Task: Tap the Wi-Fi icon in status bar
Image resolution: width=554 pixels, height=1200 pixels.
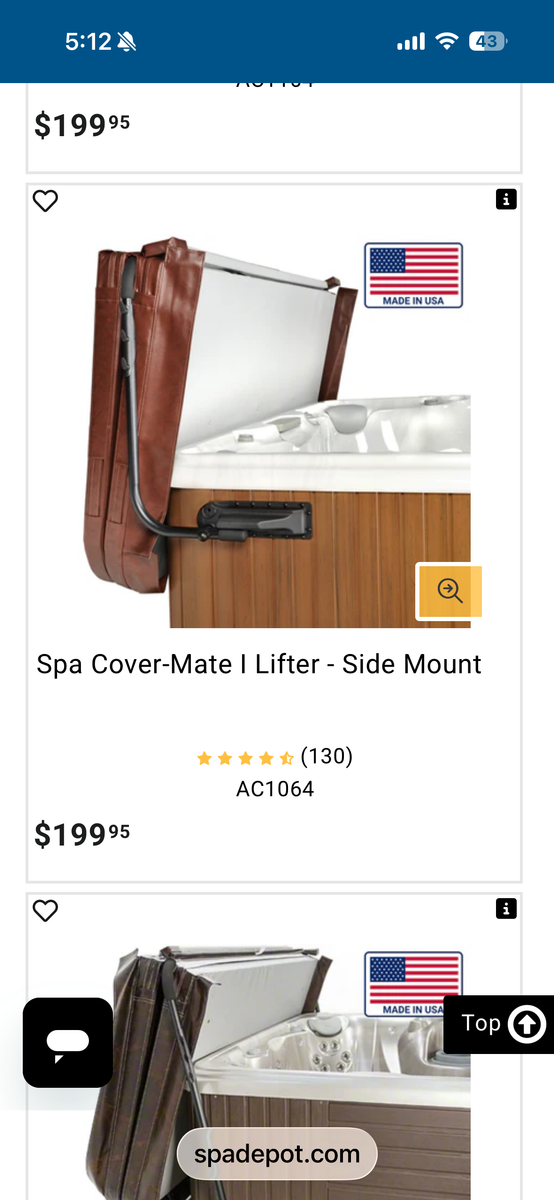Action: (446, 41)
